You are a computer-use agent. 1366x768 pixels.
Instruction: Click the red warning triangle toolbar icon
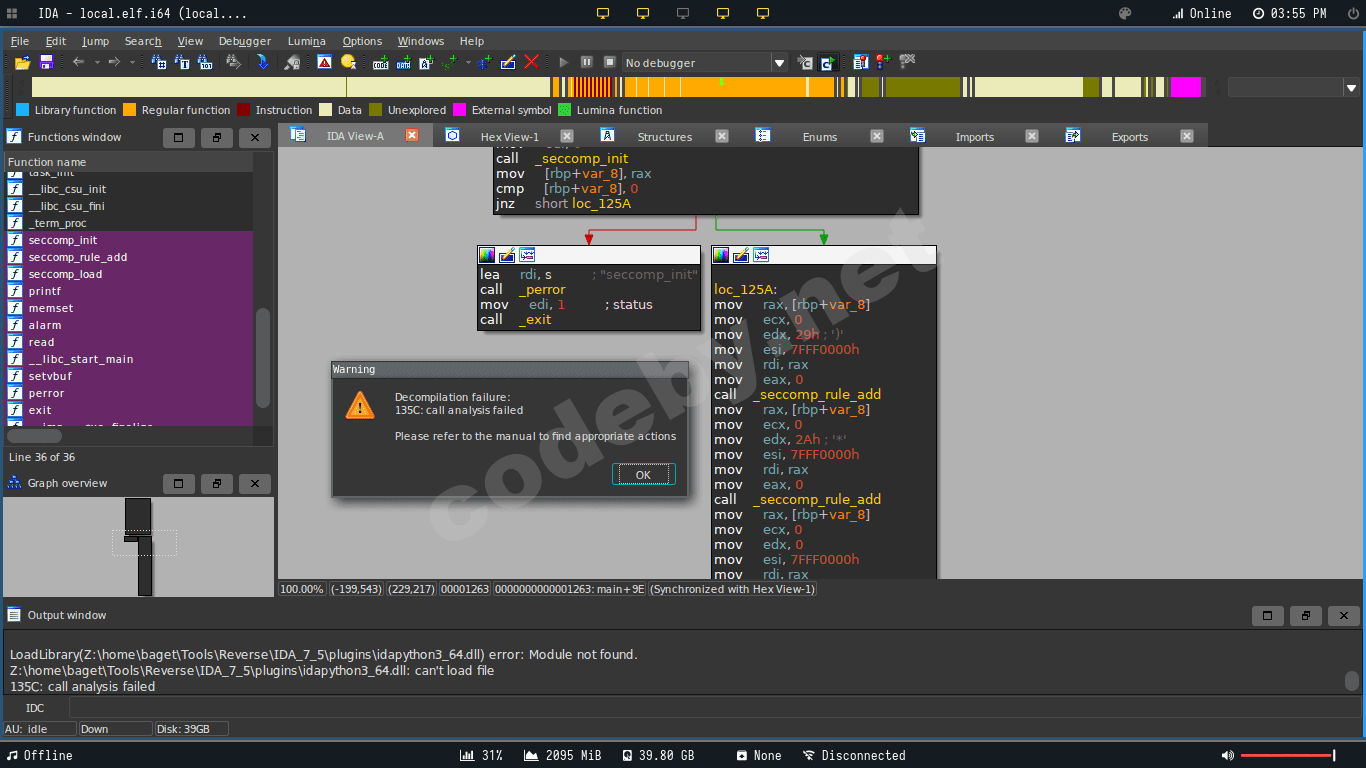[x=324, y=62]
